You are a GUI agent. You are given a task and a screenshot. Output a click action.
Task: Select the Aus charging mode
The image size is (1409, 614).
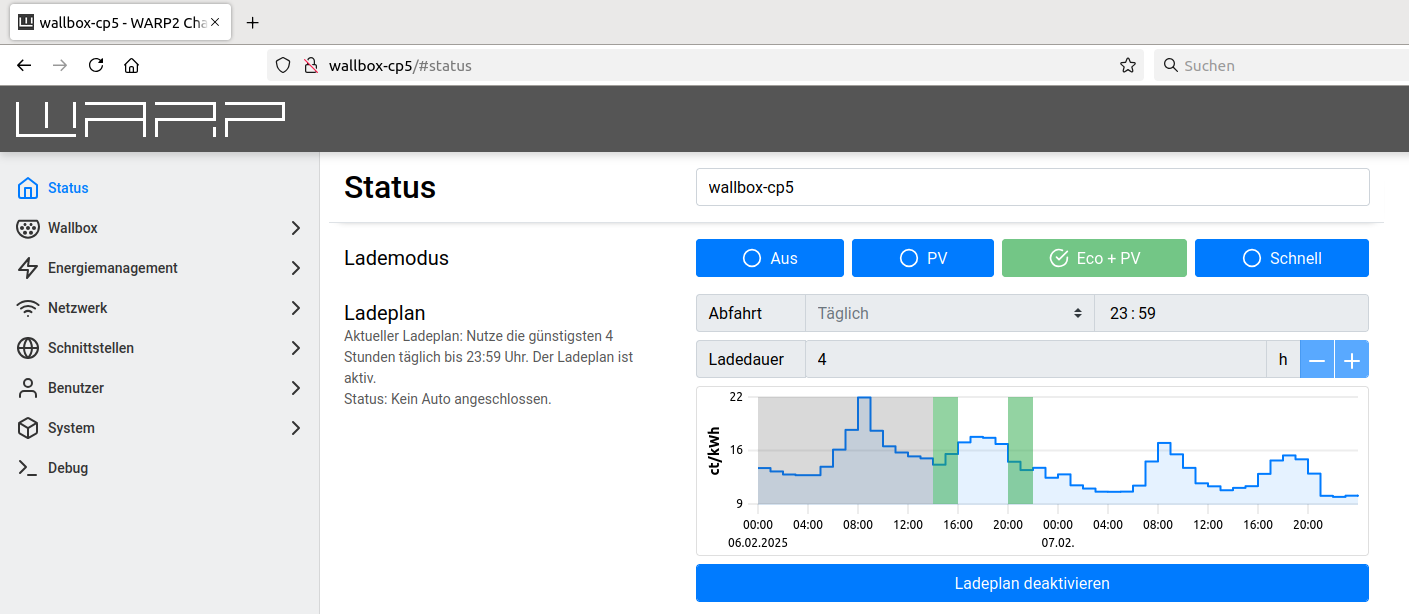click(x=770, y=258)
